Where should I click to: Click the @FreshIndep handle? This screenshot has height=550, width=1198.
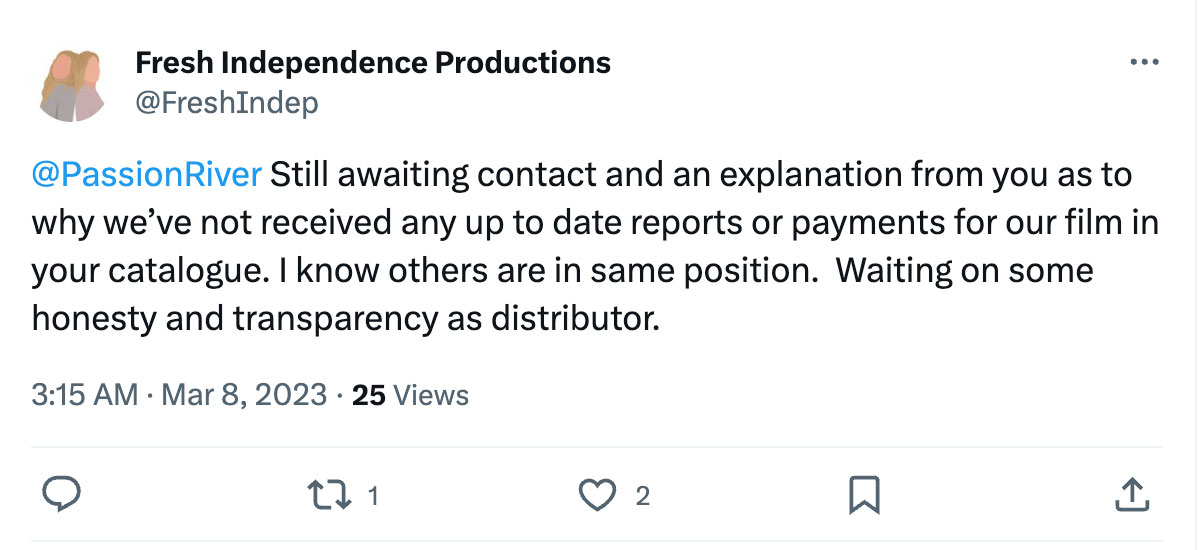pos(227,102)
